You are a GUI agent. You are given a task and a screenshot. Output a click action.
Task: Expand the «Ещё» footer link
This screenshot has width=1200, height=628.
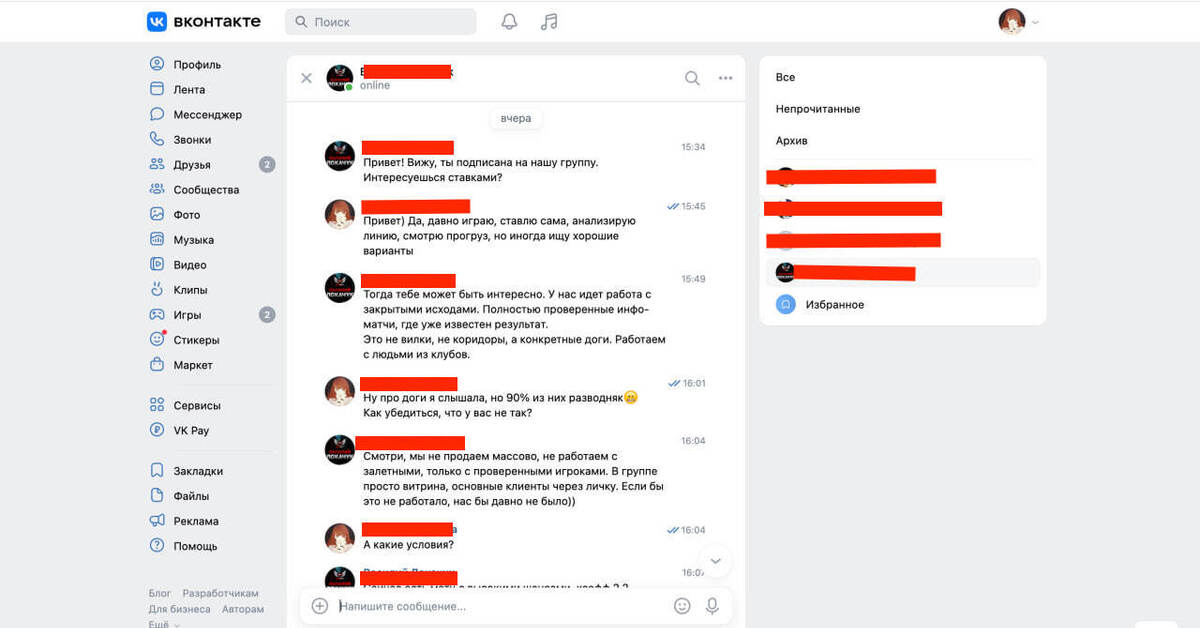pyautogui.click(x=159, y=623)
